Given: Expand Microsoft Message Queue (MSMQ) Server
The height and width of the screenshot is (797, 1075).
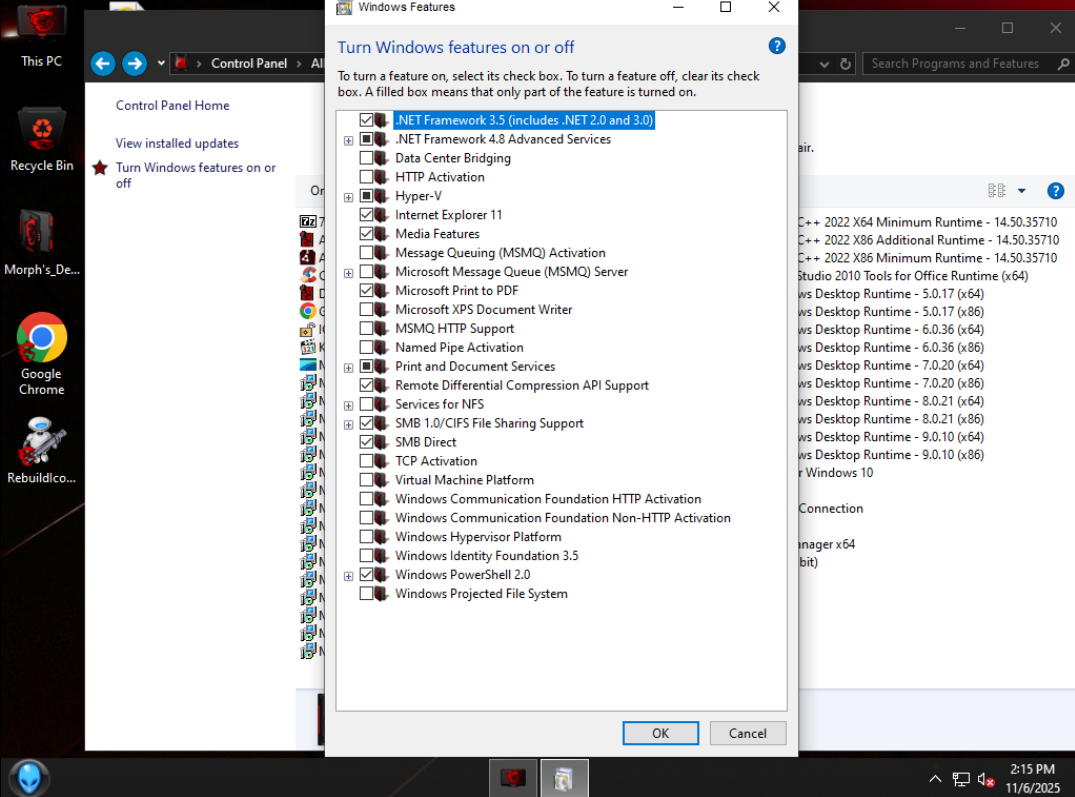Looking at the screenshot, I should click(348, 273).
